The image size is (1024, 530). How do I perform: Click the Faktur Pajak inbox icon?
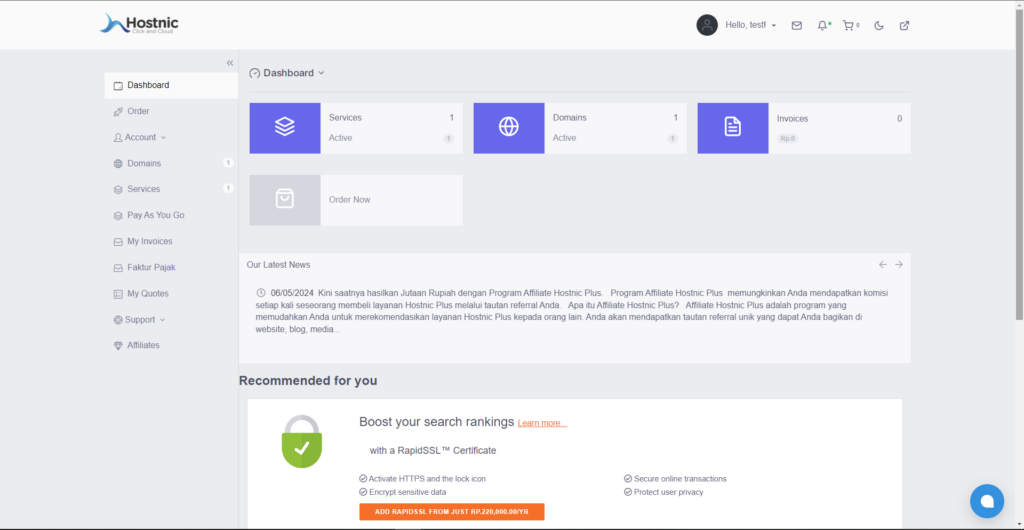pyautogui.click(x=118, y=268)
